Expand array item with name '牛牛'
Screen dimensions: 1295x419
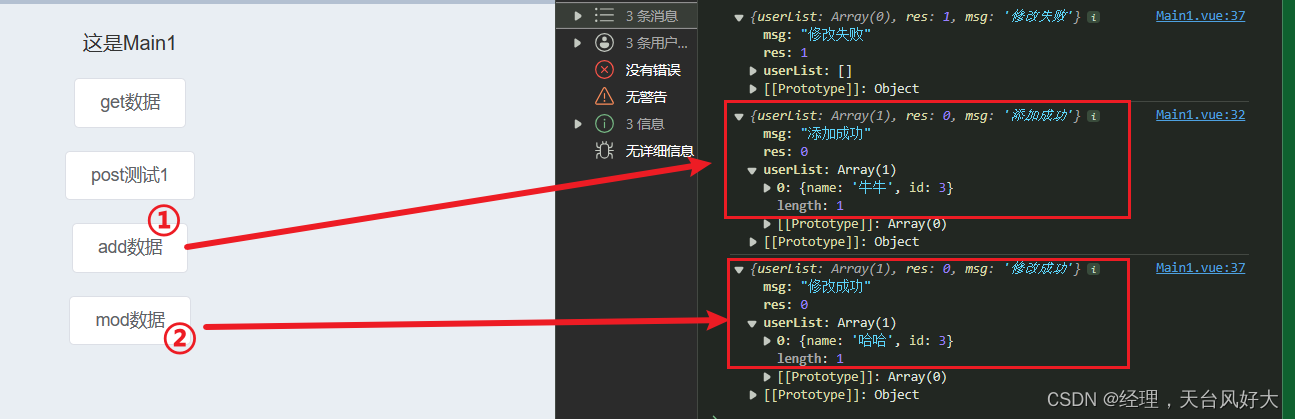(767, 188)
